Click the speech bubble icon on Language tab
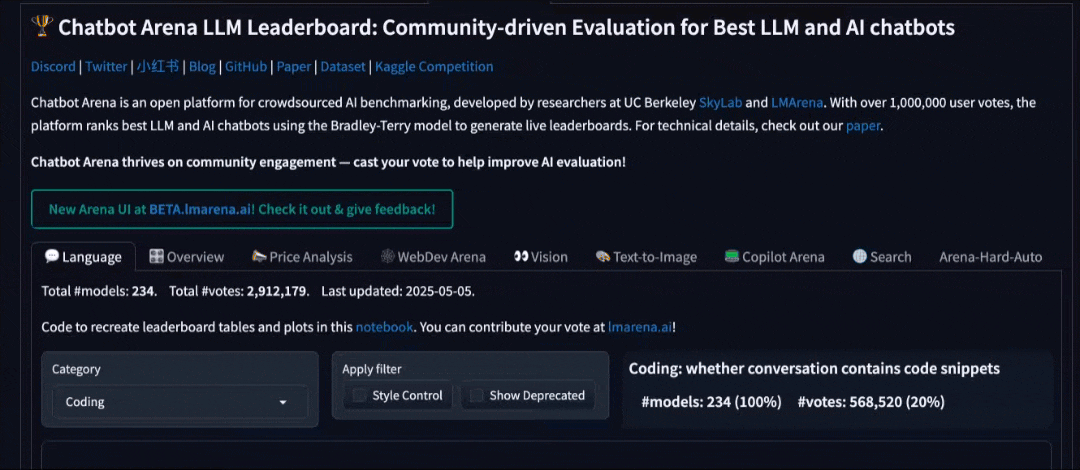This screenshot has width=1080, height=470. point(52,256)
